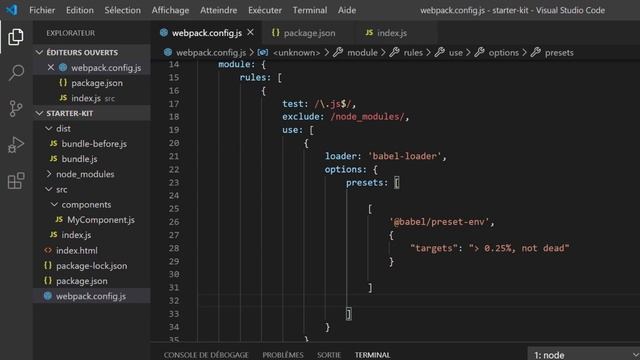Click the braces icon on package.json tab
640x360 pixels.
click(x=276, y=33)
